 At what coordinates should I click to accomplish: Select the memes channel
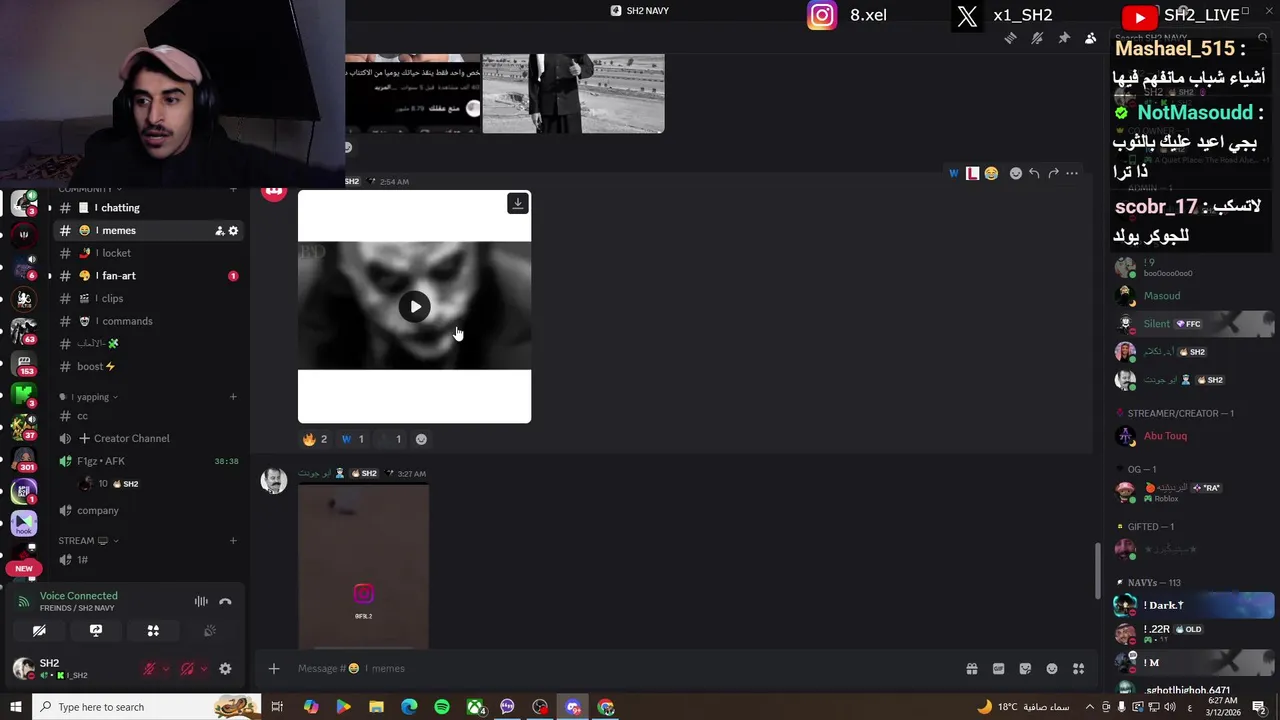coord(150,231)
